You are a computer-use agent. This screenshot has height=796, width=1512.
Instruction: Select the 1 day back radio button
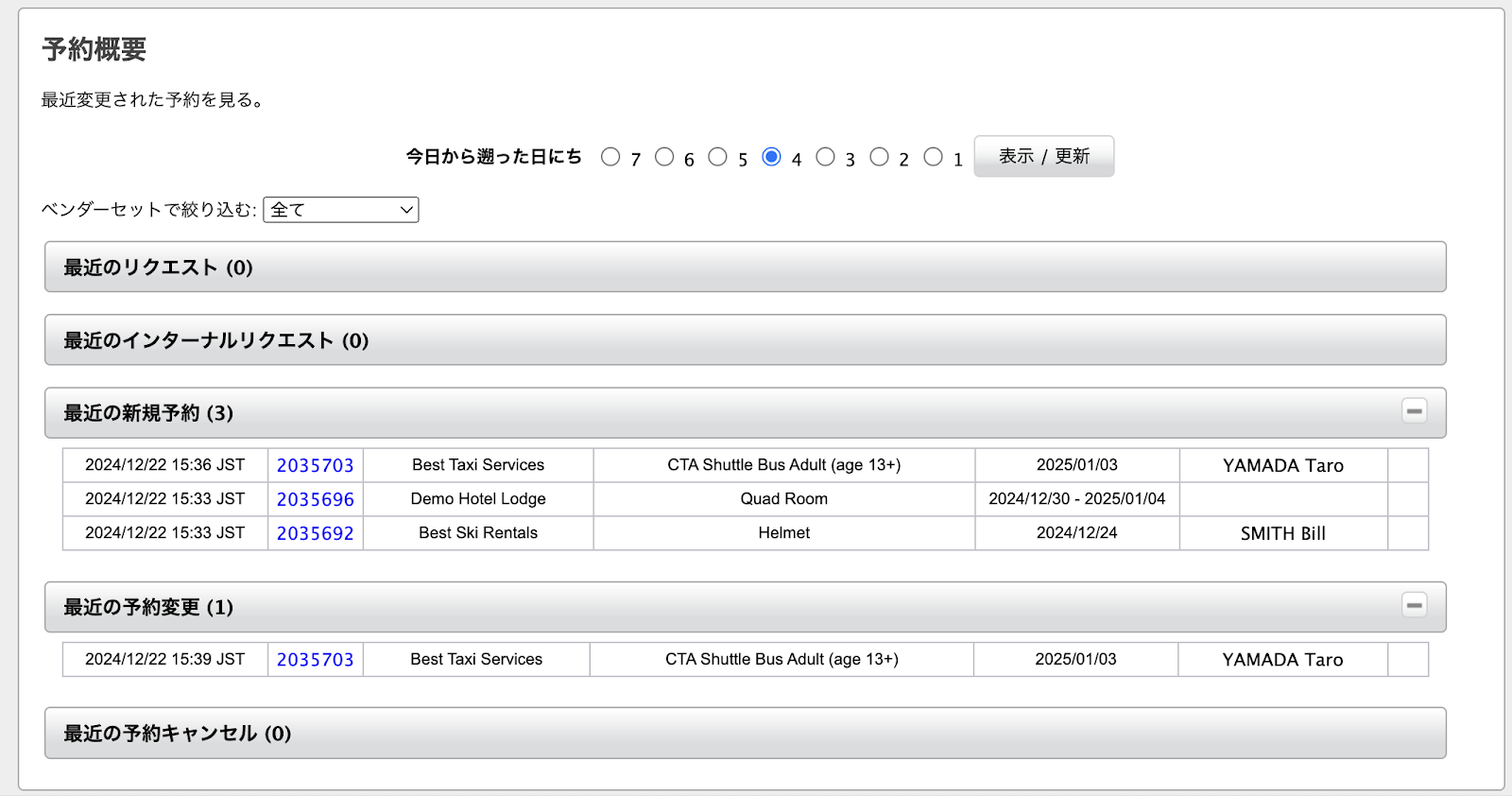[933, 157]
